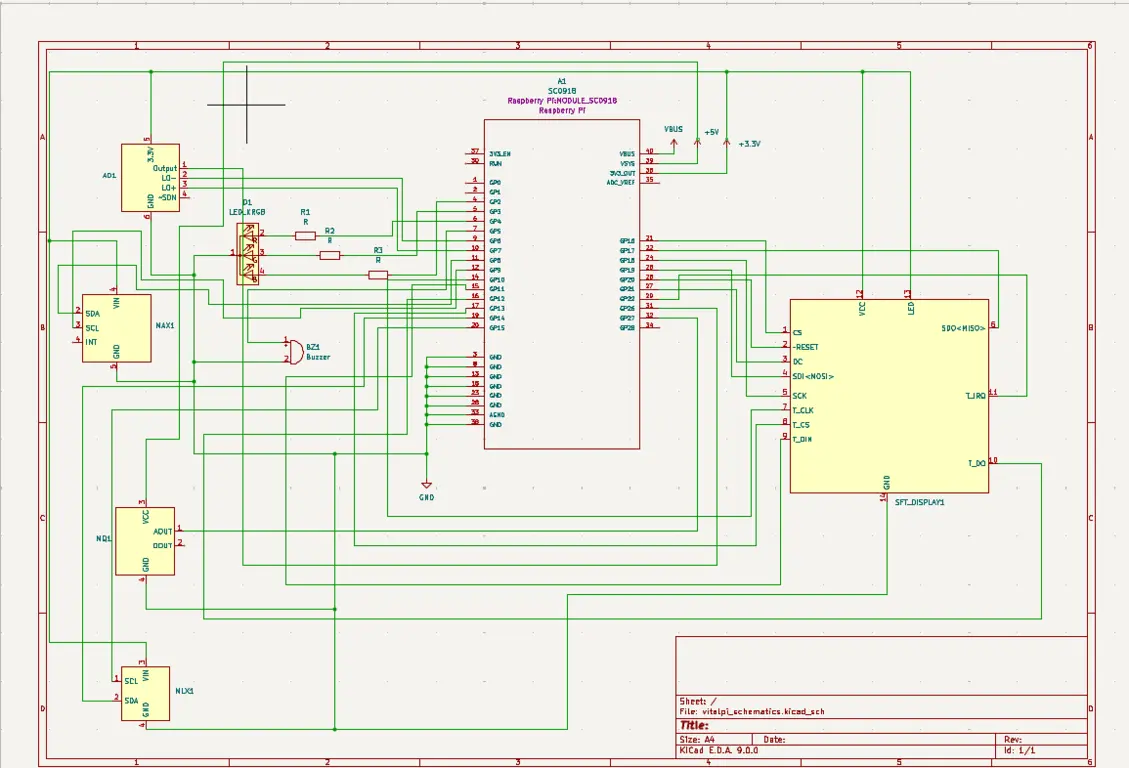Click the 'LO+' pin label on AD1
Screen dimensions: 1129x768
click(168, 188)
